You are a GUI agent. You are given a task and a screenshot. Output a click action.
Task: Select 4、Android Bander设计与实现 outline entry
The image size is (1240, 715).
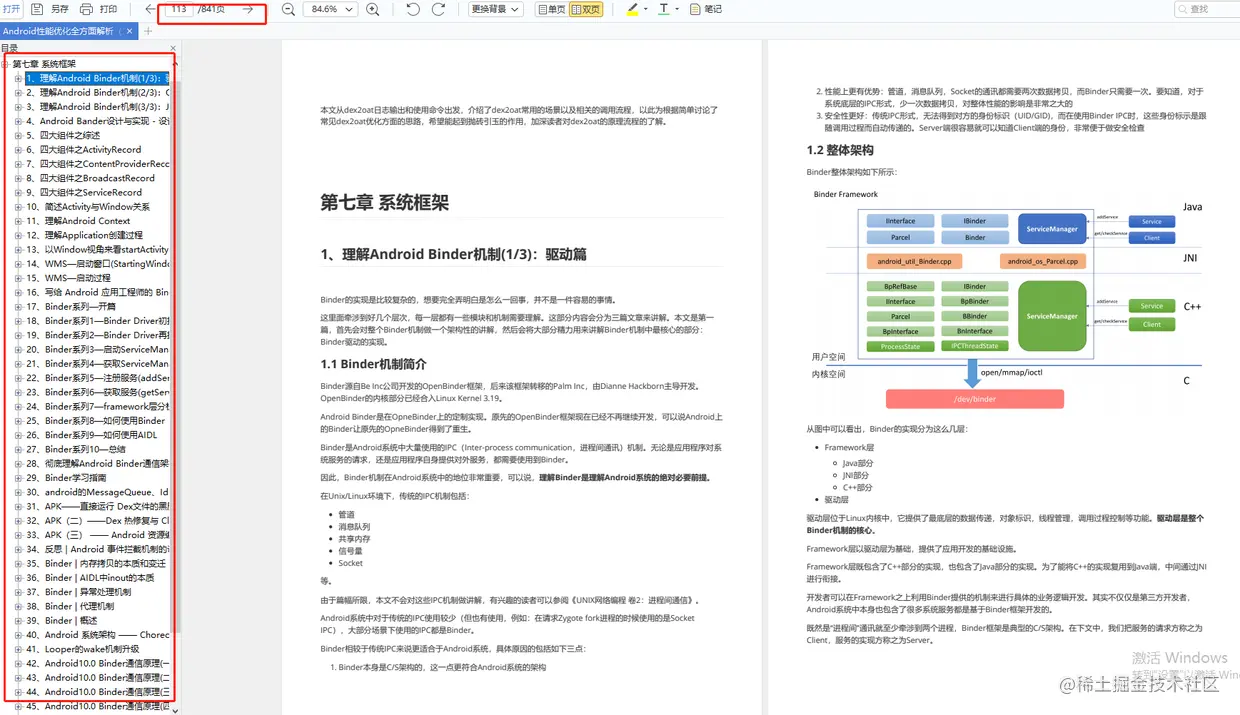[98, 121]
